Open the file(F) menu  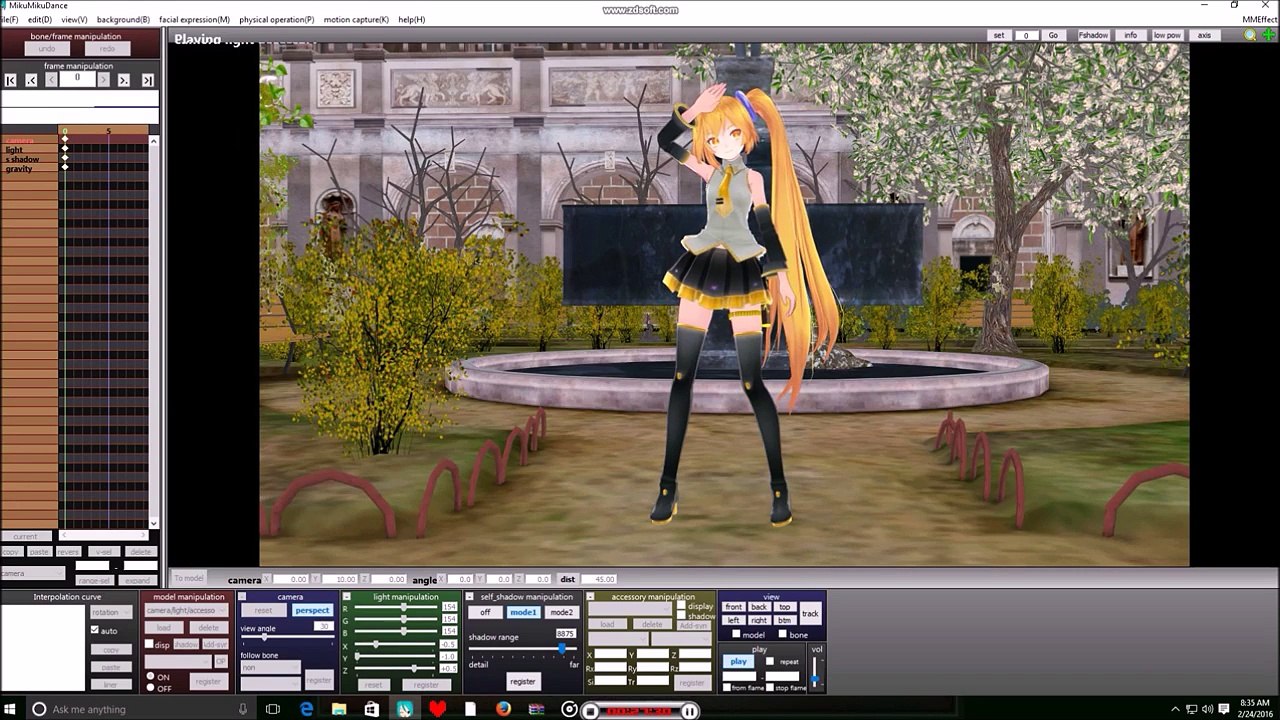9,20
